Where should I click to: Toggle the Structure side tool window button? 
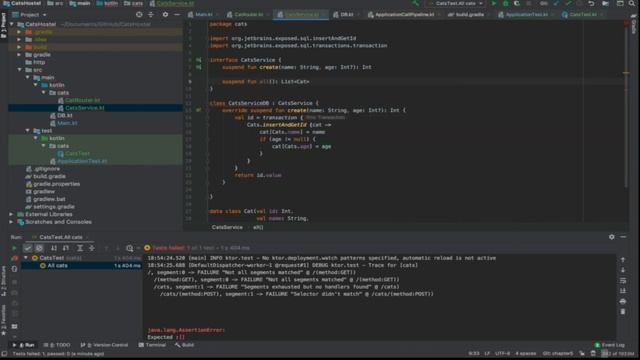(4, 280)
